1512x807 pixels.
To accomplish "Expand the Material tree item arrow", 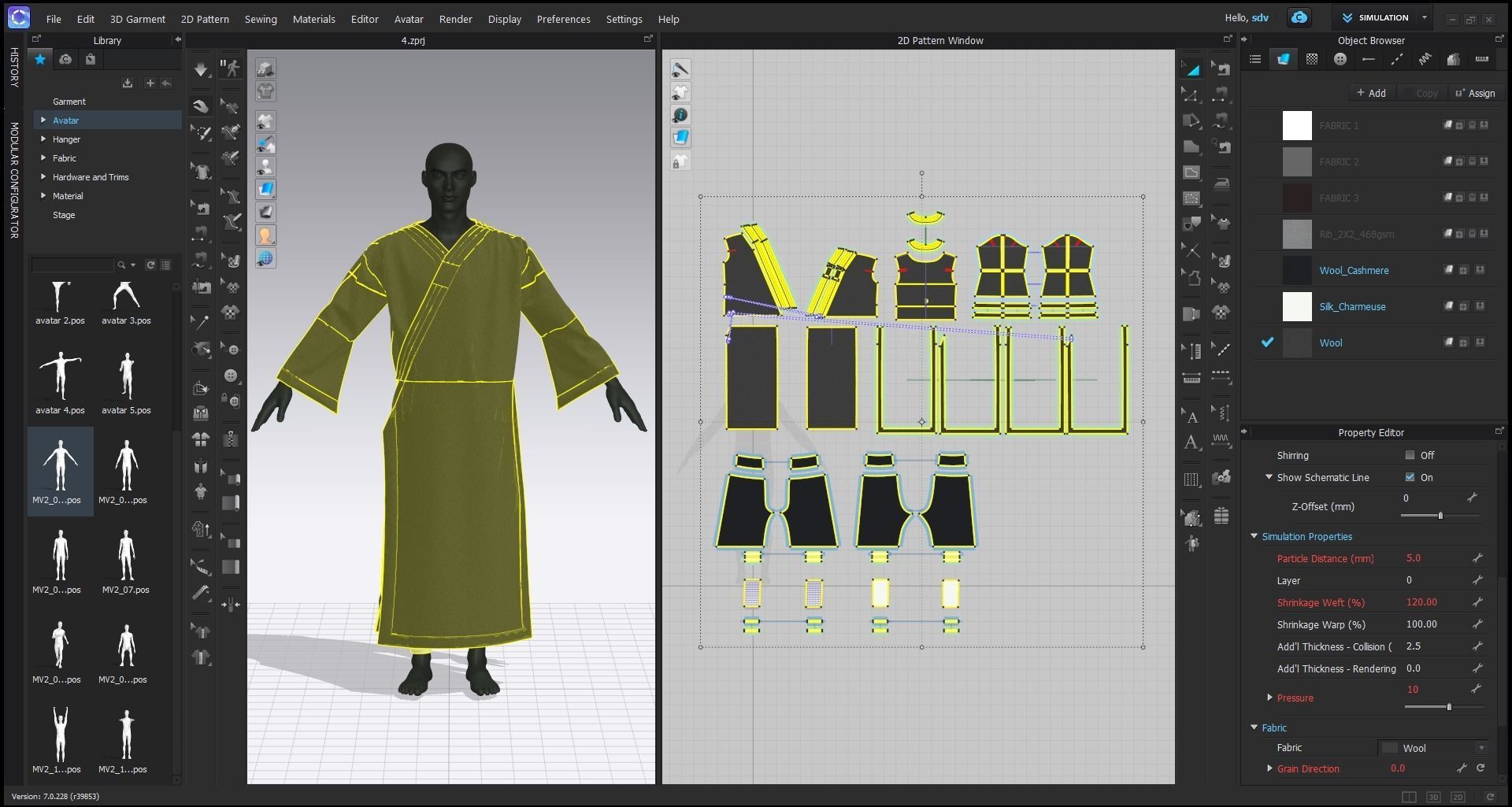I will (43, 195).
